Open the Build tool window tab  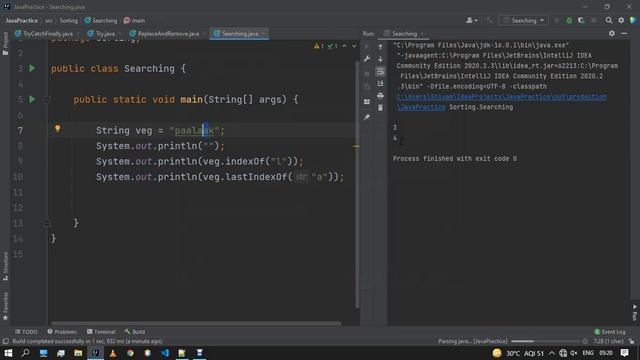(x=135, y=332)
